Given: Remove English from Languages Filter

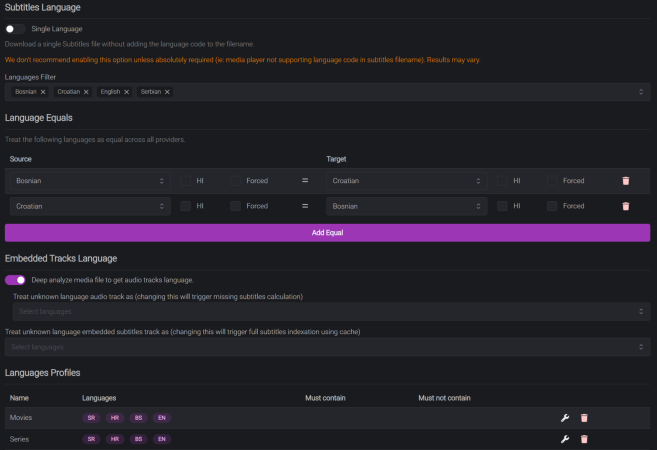Looking at the screenshot, I should (127, 92).
